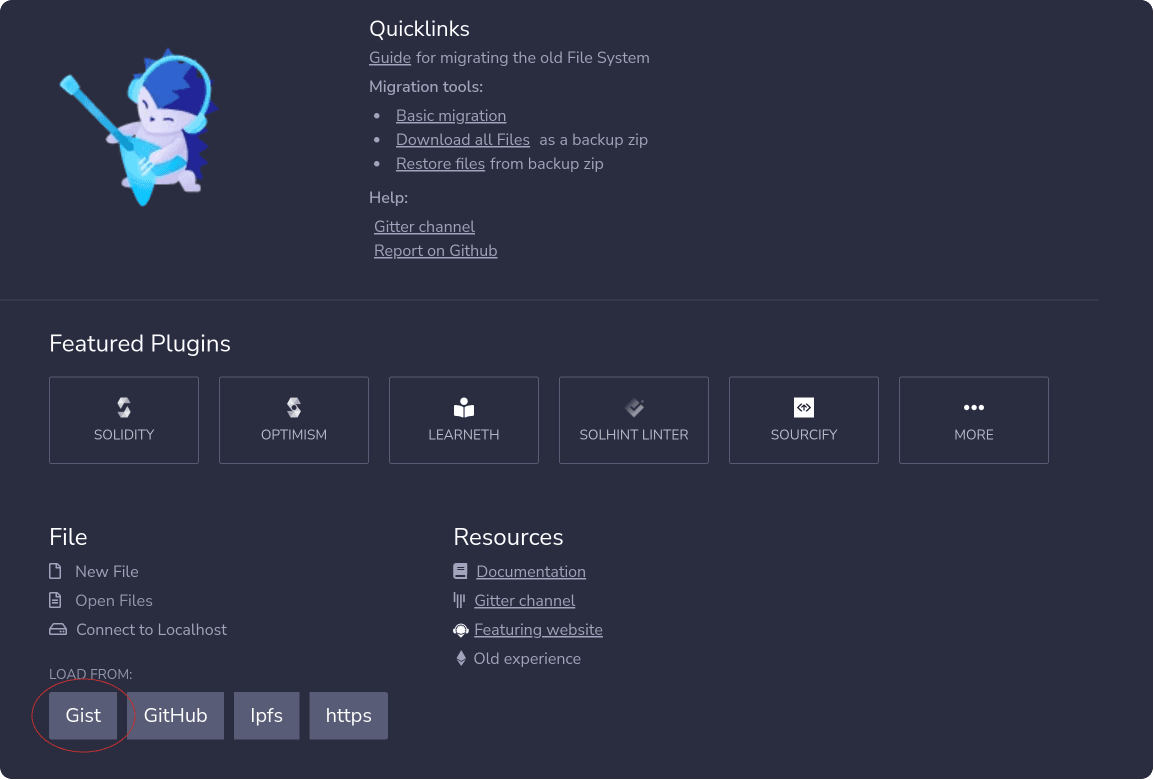Screen dimensions: 1154x780
Task: Click the LEARNETH plugin label
Action: click(x=464, y=435)
